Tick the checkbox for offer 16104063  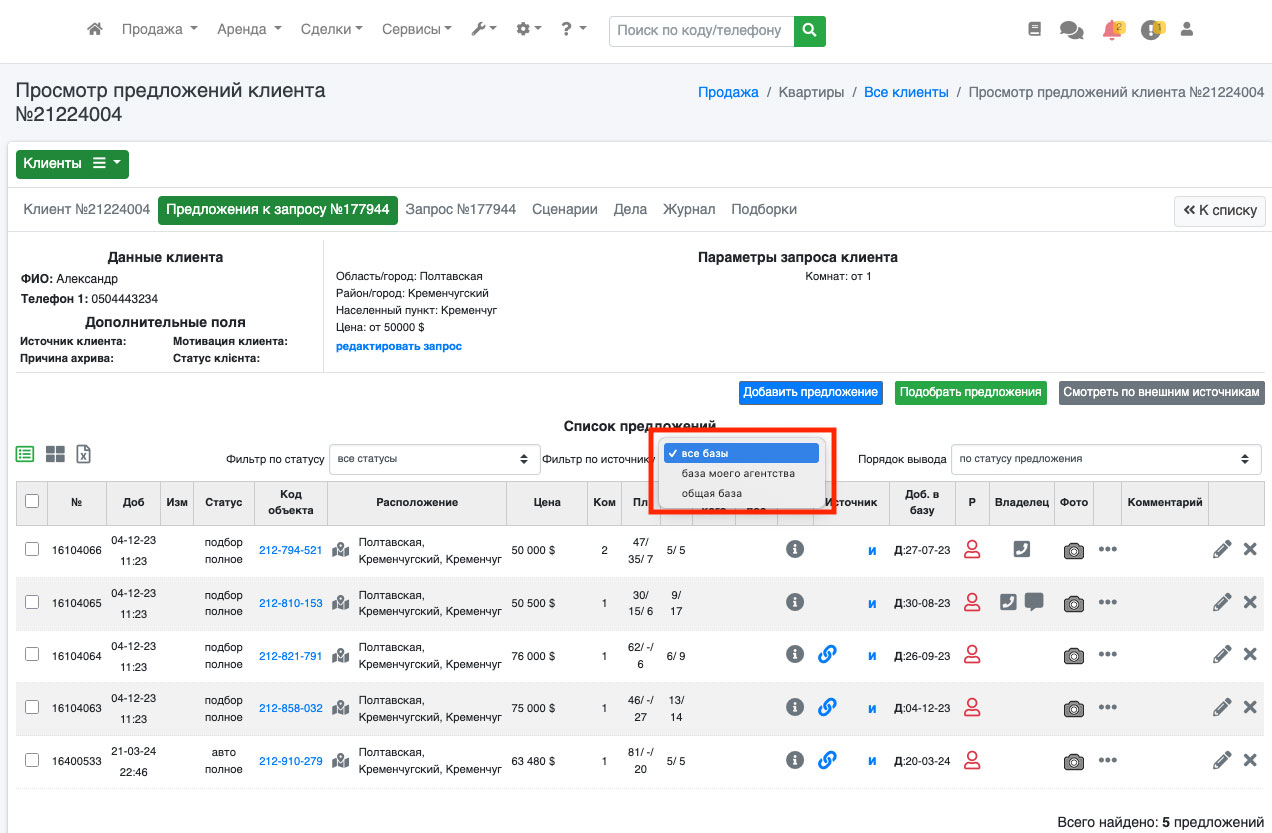pyautogui.click(x=32, y=707)
